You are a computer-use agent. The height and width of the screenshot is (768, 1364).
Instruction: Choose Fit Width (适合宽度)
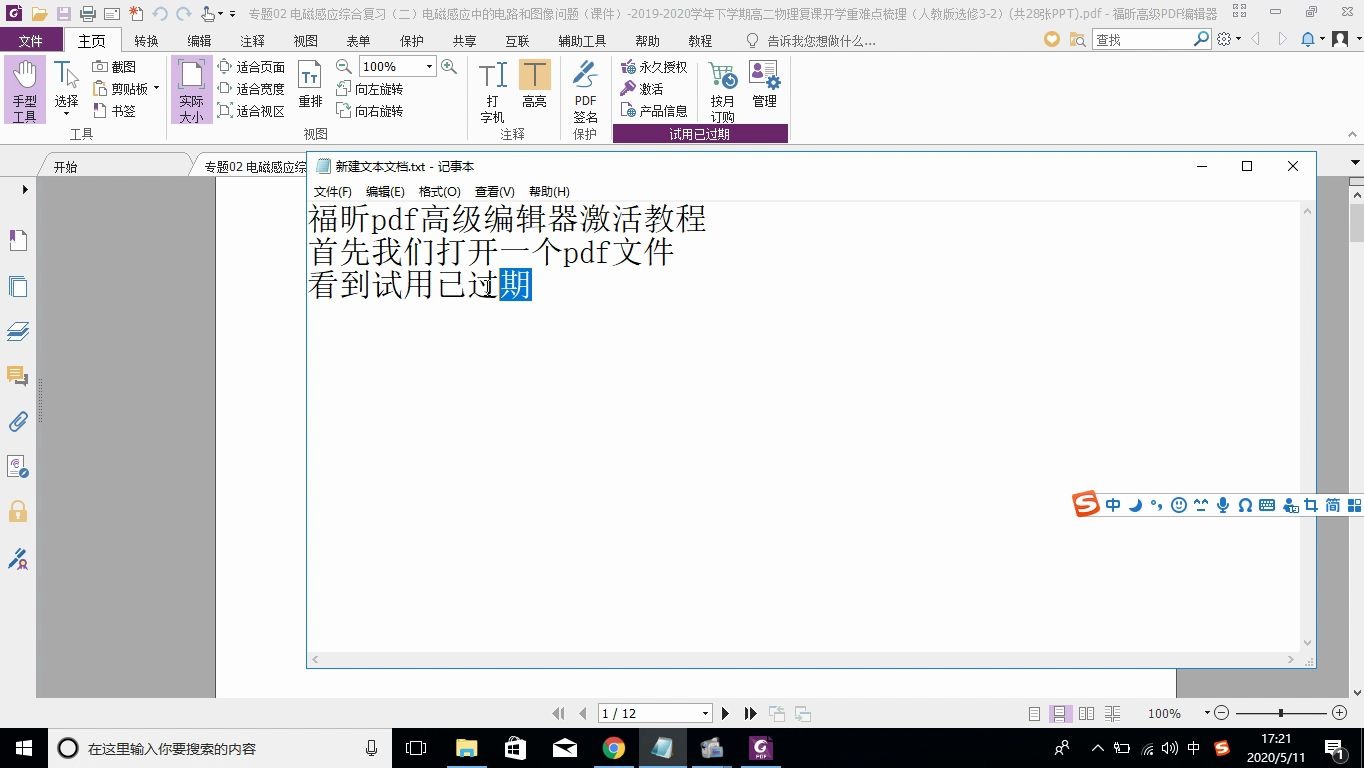click(251, 89)
